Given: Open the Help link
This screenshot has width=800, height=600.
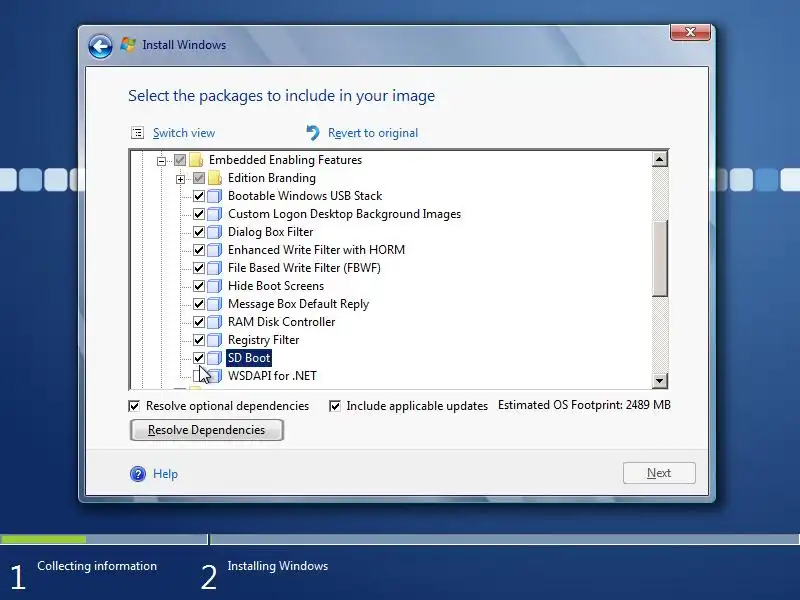Looking at the screenshot, I should tap(165, 474).
